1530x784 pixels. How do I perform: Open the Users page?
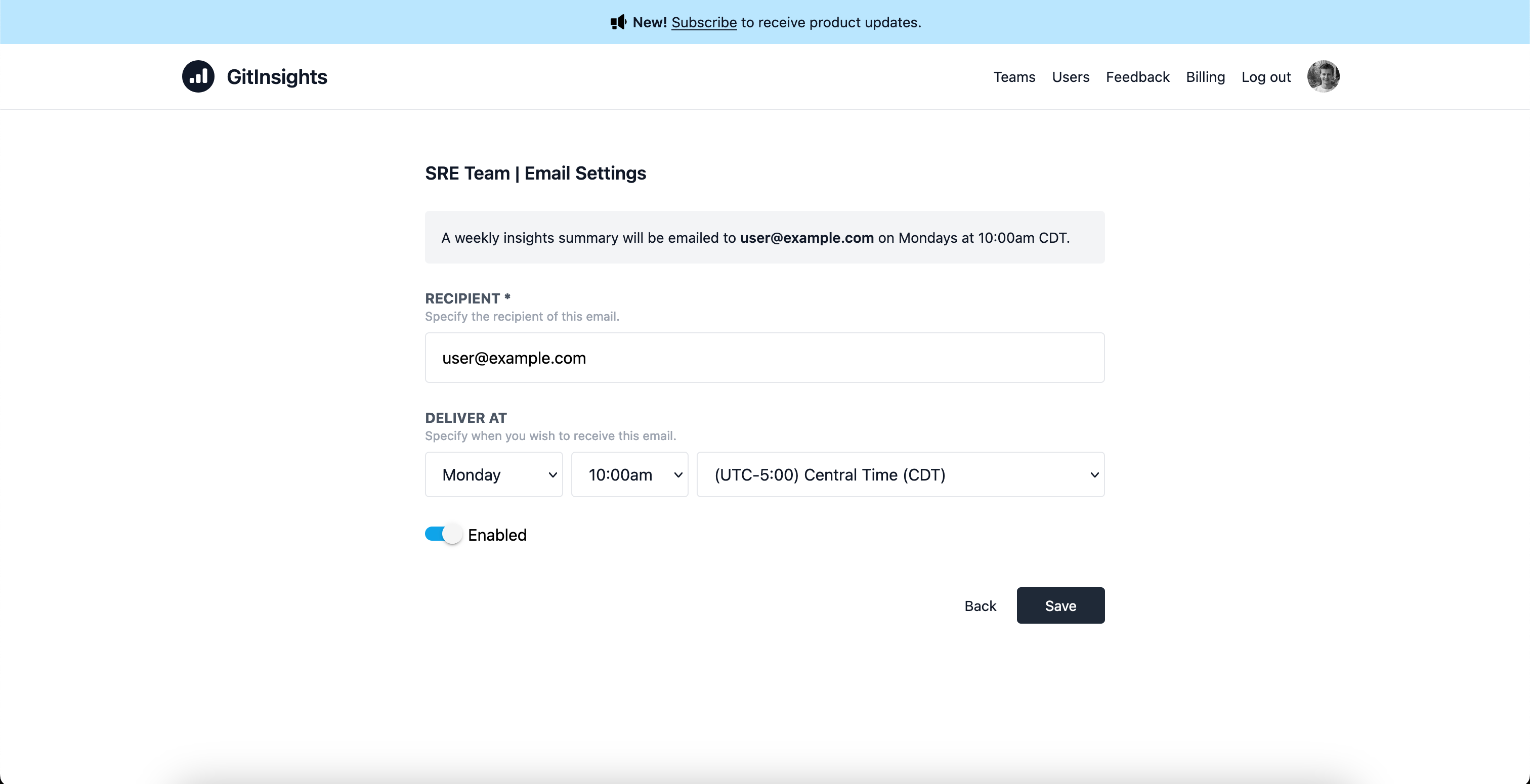click(1070, 77)
